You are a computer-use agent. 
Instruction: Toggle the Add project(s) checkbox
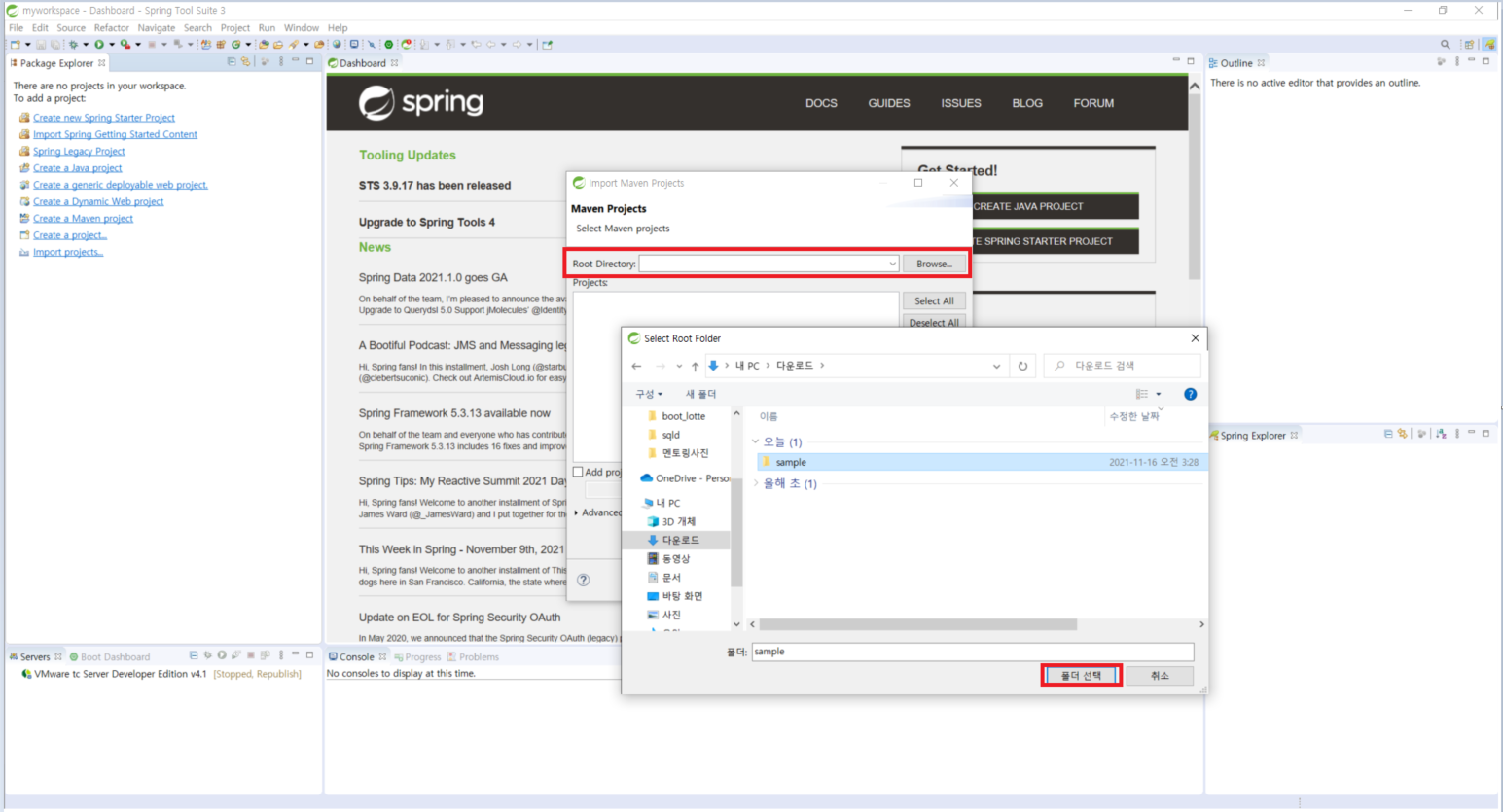[578, 472]
